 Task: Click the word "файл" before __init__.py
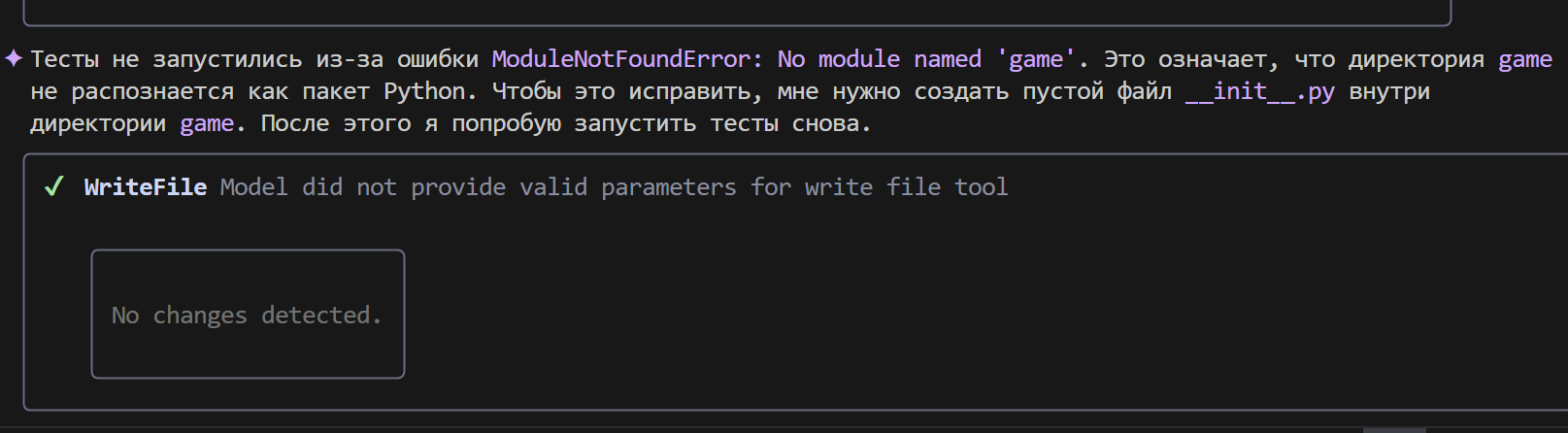click(1144, 91)
